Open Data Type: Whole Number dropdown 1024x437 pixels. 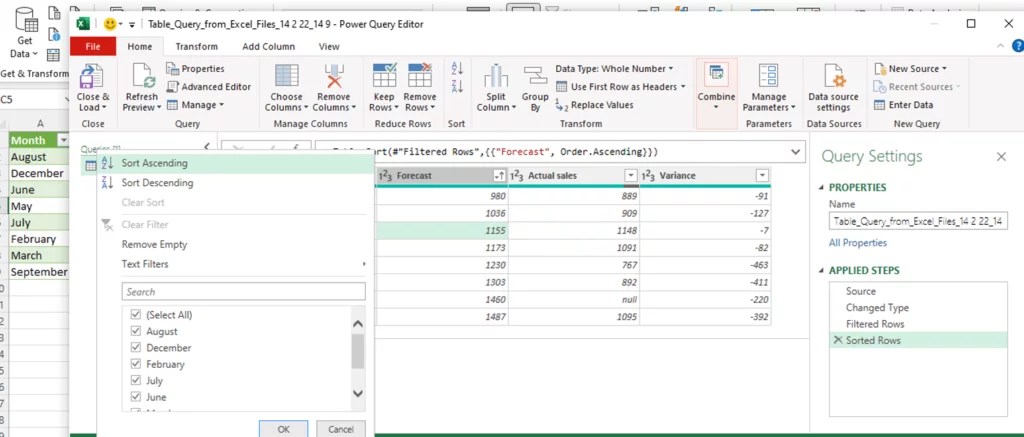coord(614,69)
